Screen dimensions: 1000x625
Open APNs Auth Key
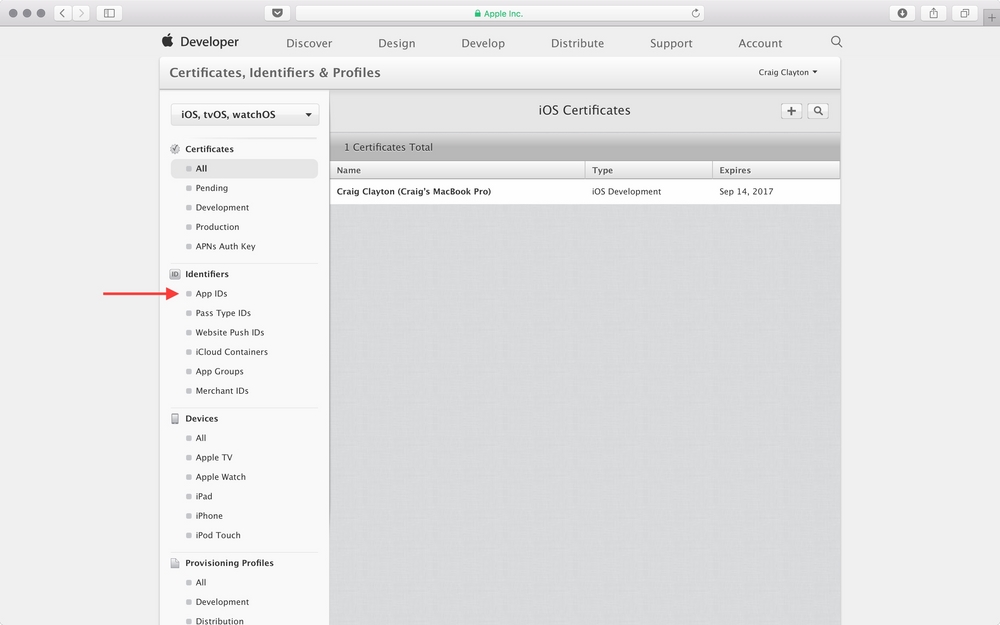point(225,246)
